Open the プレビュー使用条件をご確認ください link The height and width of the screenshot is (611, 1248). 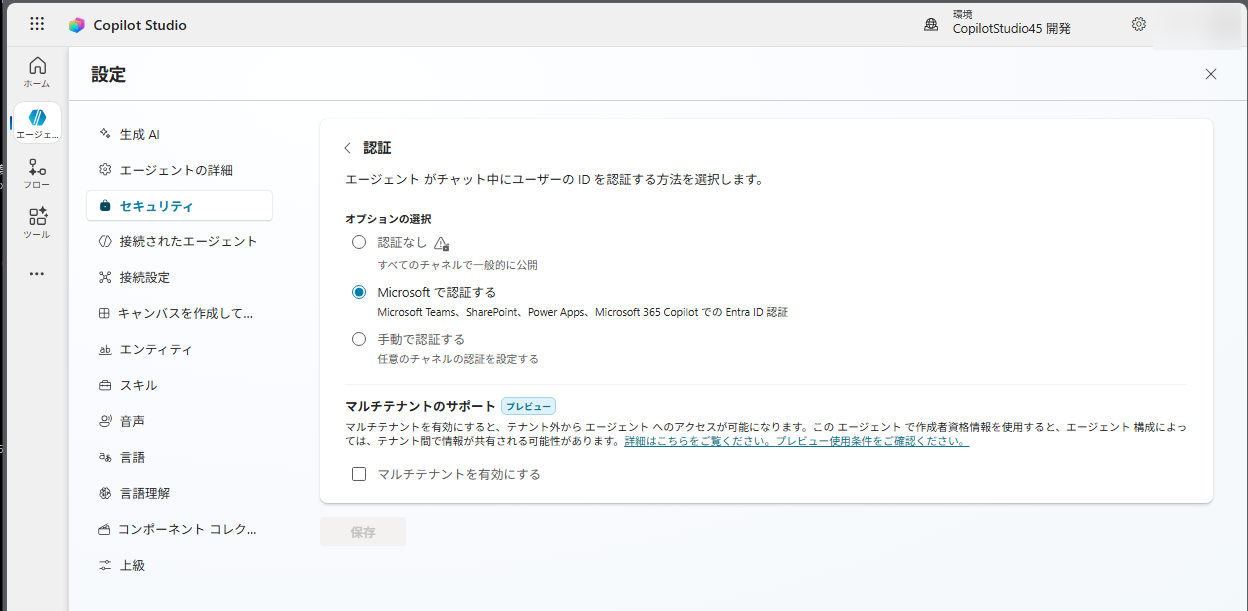pyautogui.click(x=872, y=441)
